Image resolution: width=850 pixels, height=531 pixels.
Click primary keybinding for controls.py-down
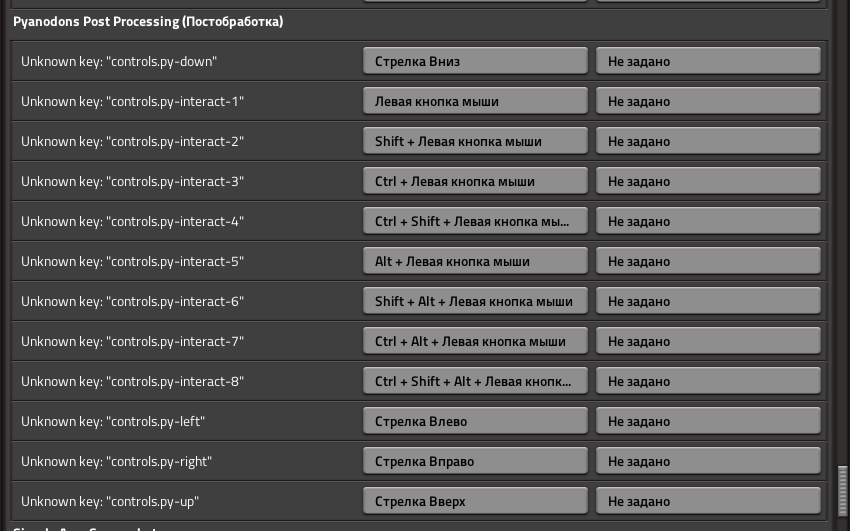pos(475,61)
